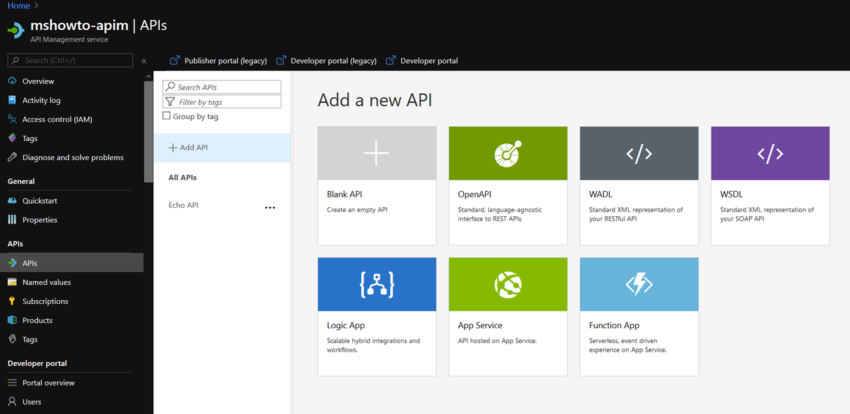Image resolution: width=850 pixels, height=414 pixels.
Task: Open the Logic App tile icon
Action: coord(376,284)
